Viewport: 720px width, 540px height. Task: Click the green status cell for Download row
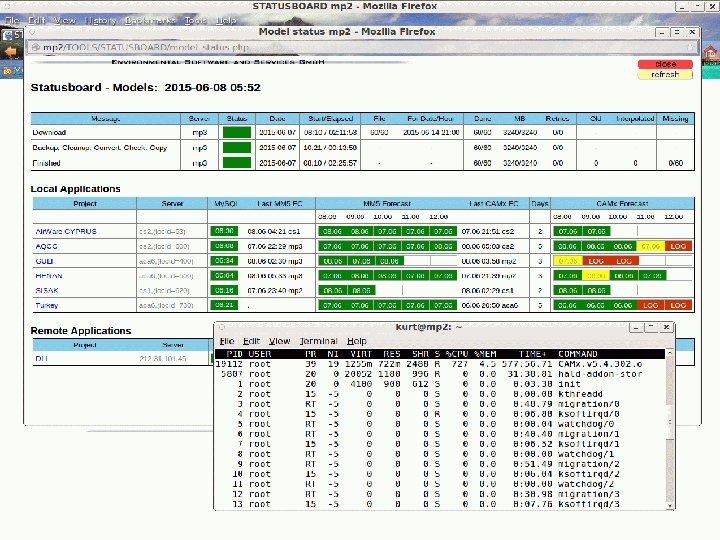(x=237, y=132)
